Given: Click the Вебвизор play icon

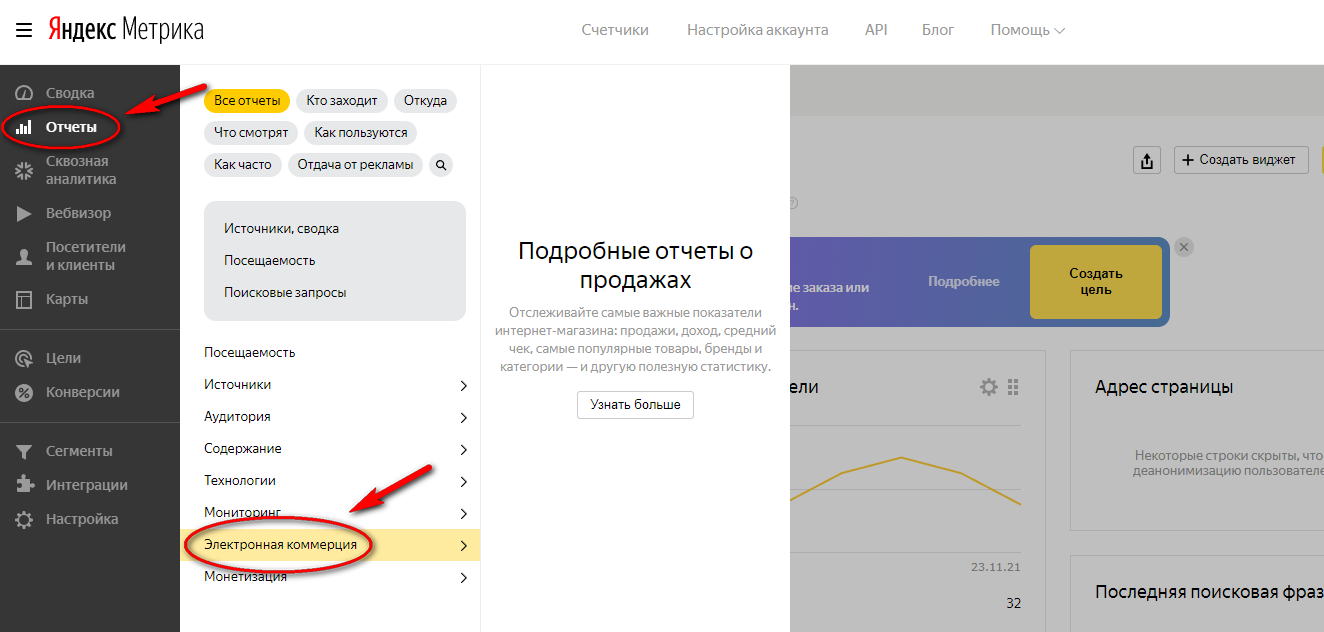Looking at the screenshot, I should point(24,213).
